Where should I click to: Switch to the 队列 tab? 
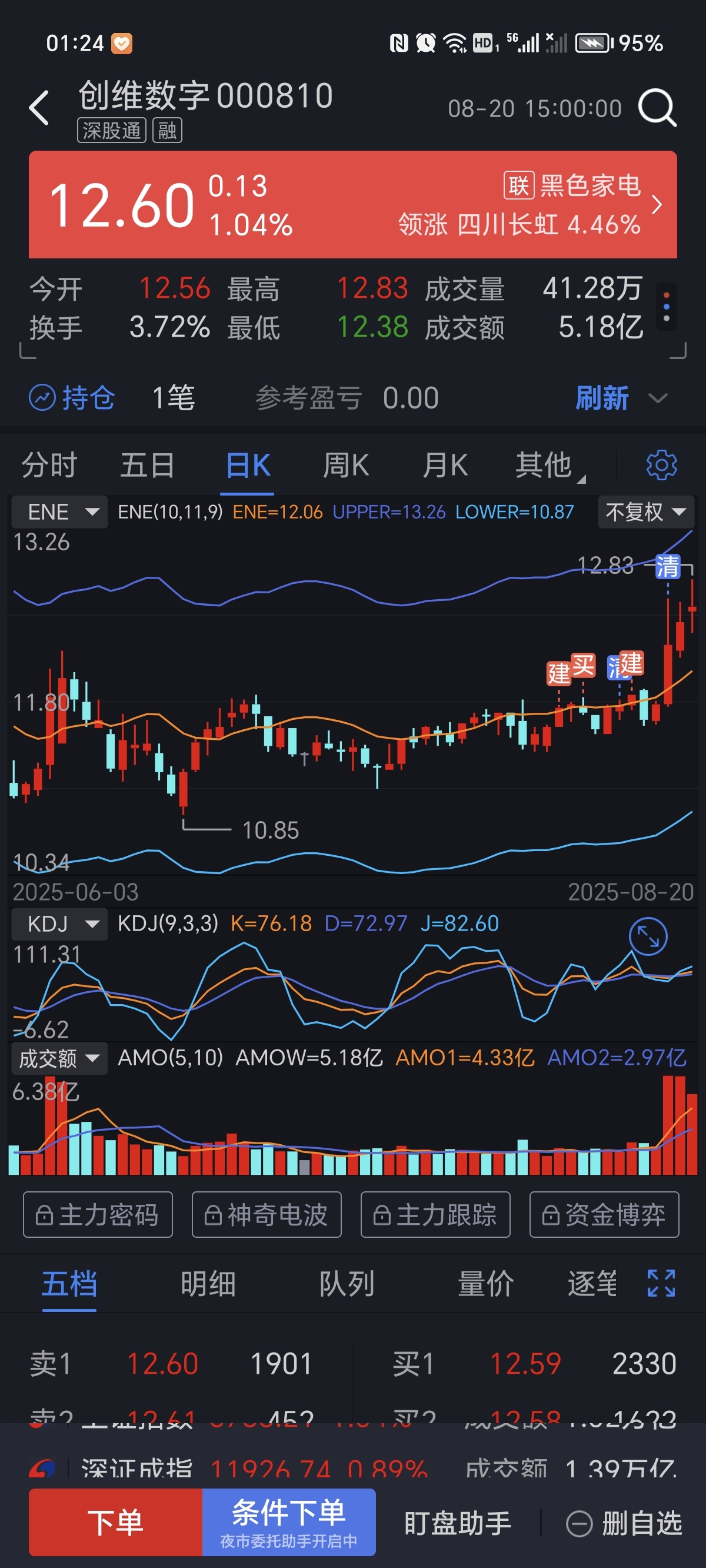coord(347,1284)
